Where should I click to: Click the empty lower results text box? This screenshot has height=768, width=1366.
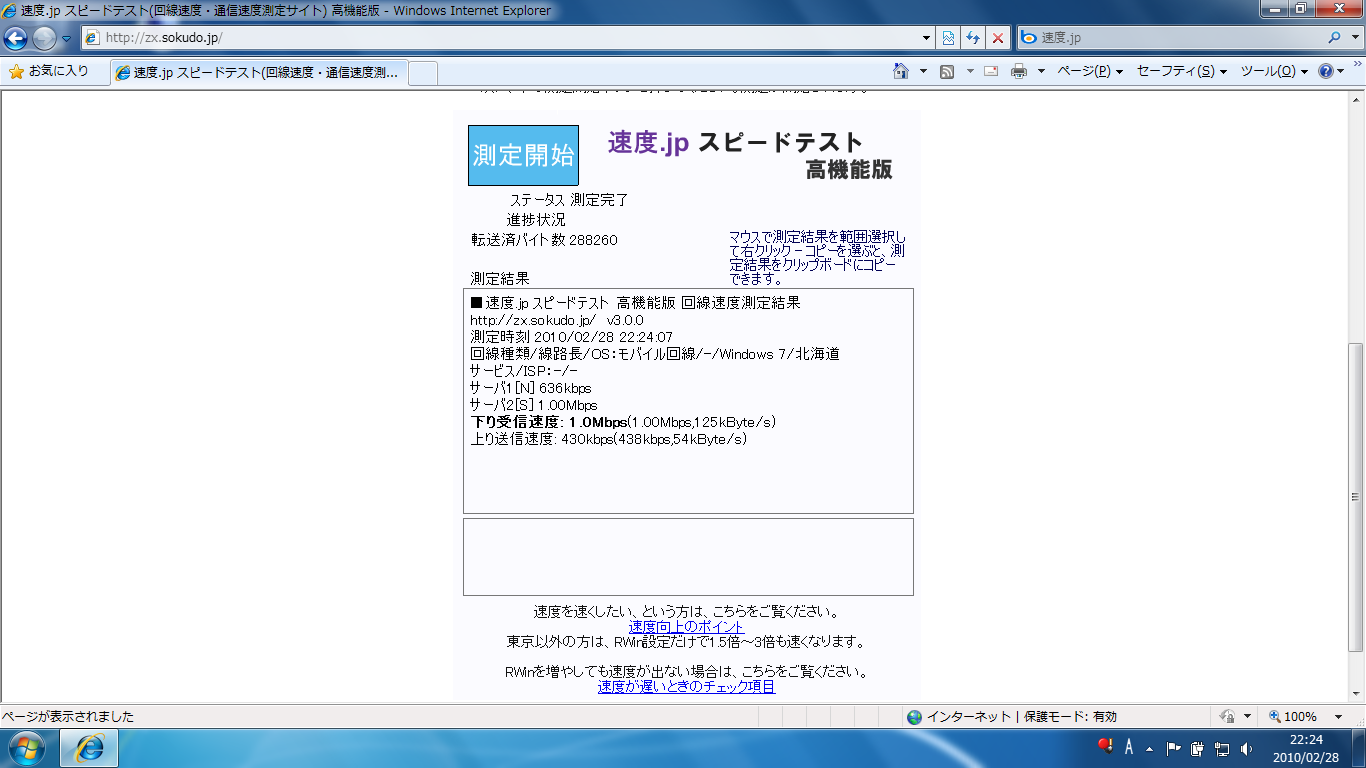point(688,557)
